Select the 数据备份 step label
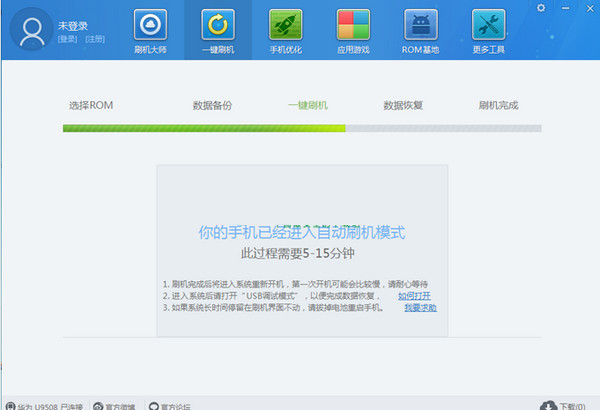 (x=212, y=105)
